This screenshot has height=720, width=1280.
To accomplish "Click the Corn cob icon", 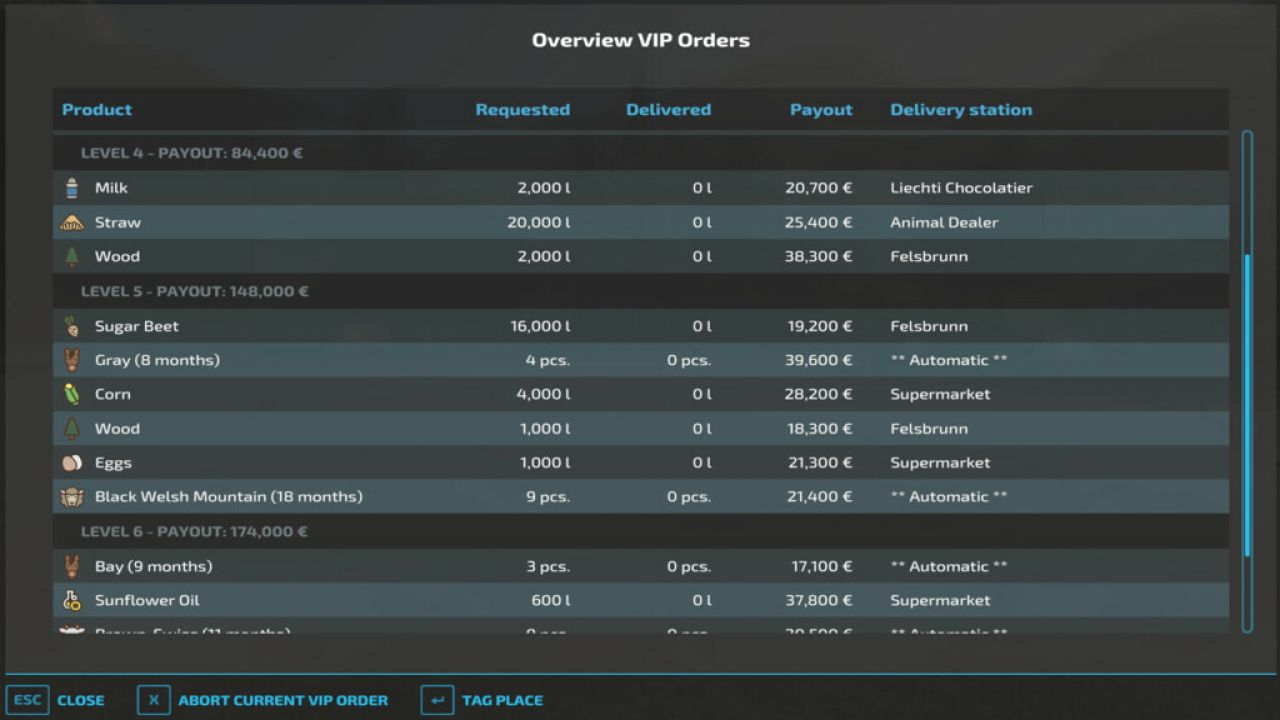I will point(70,393).
